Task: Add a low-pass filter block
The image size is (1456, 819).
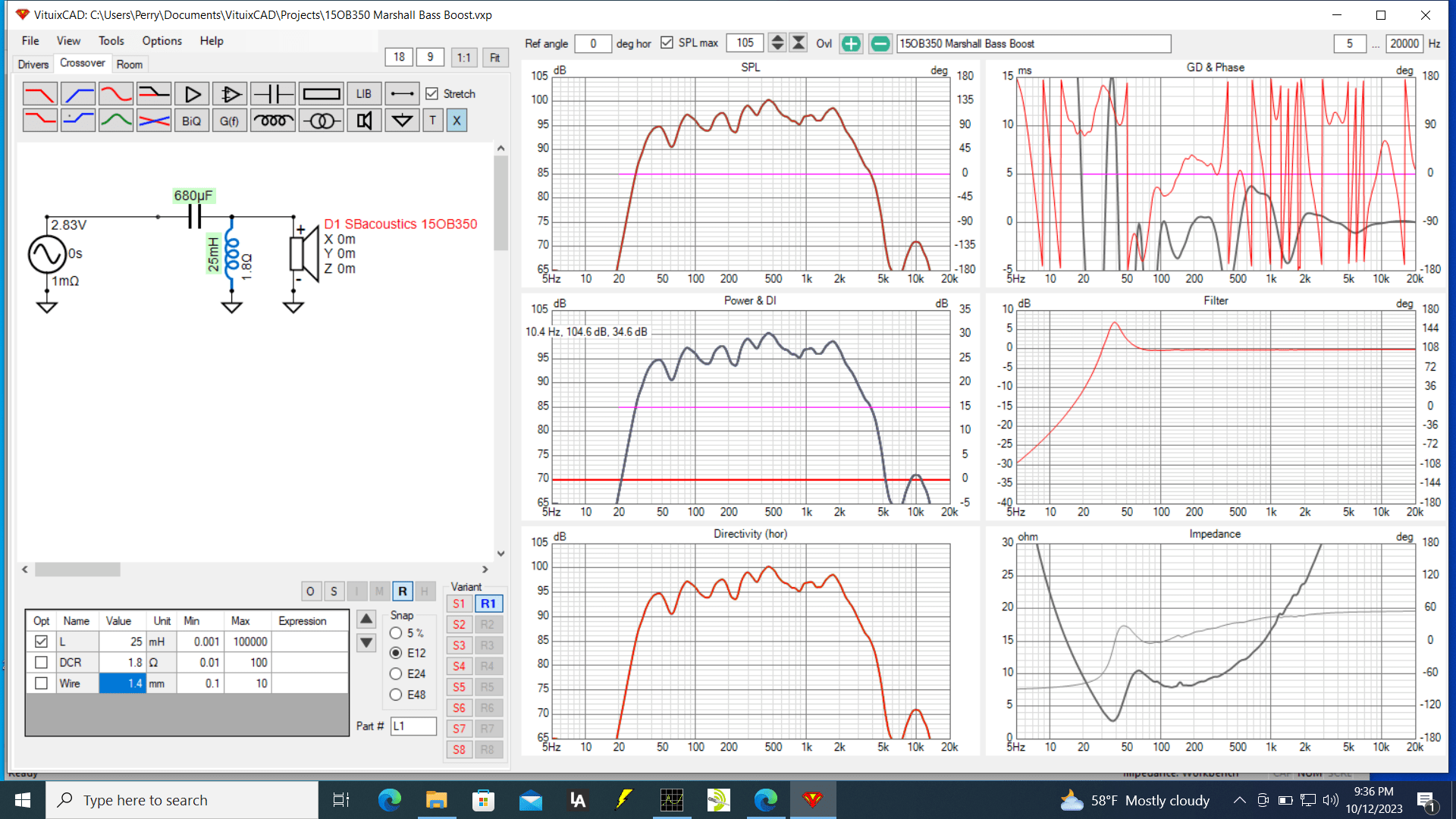Action: click(x=39, y=94)
